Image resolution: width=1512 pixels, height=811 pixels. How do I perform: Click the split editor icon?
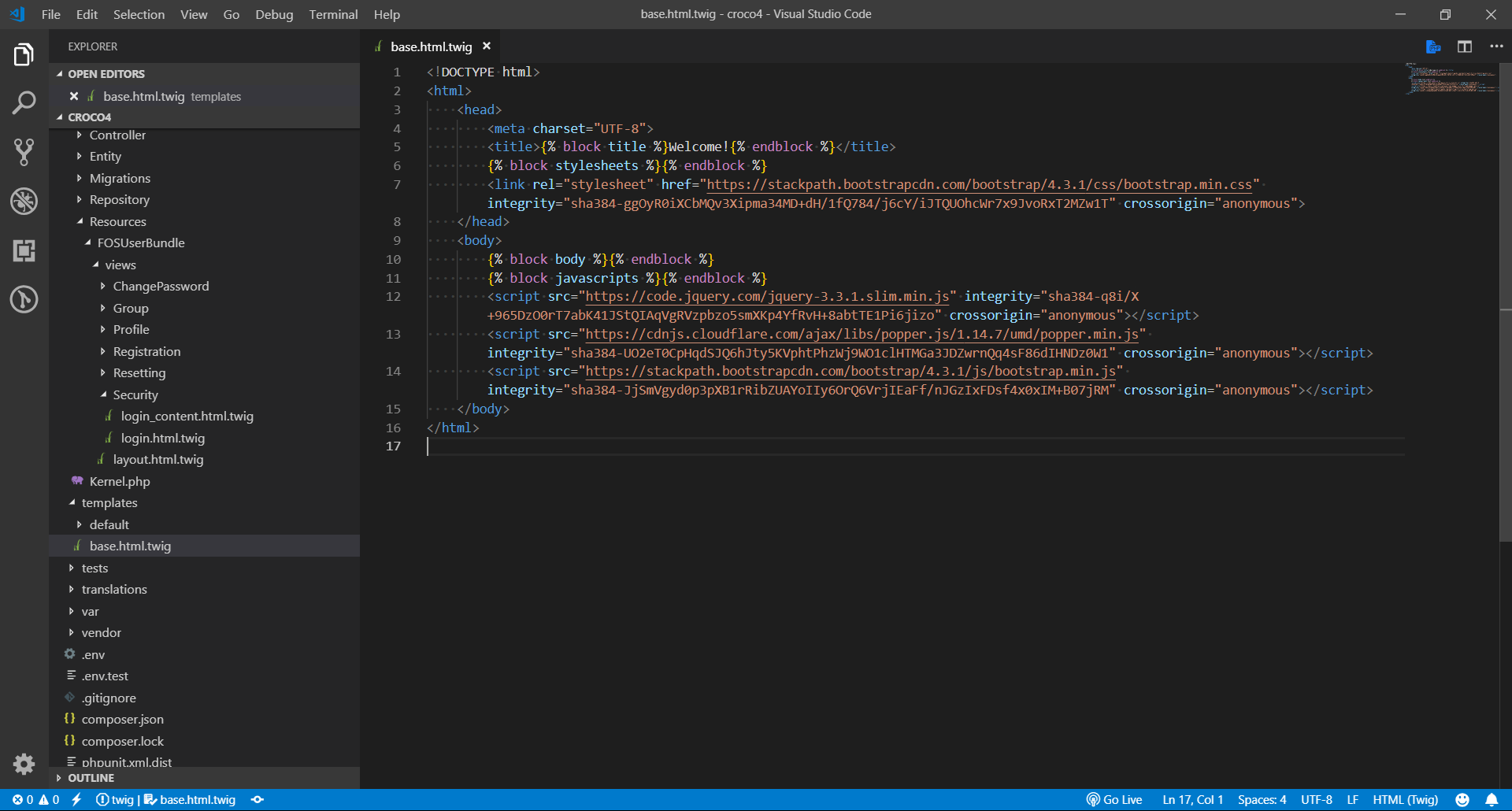click(1465, 47)
